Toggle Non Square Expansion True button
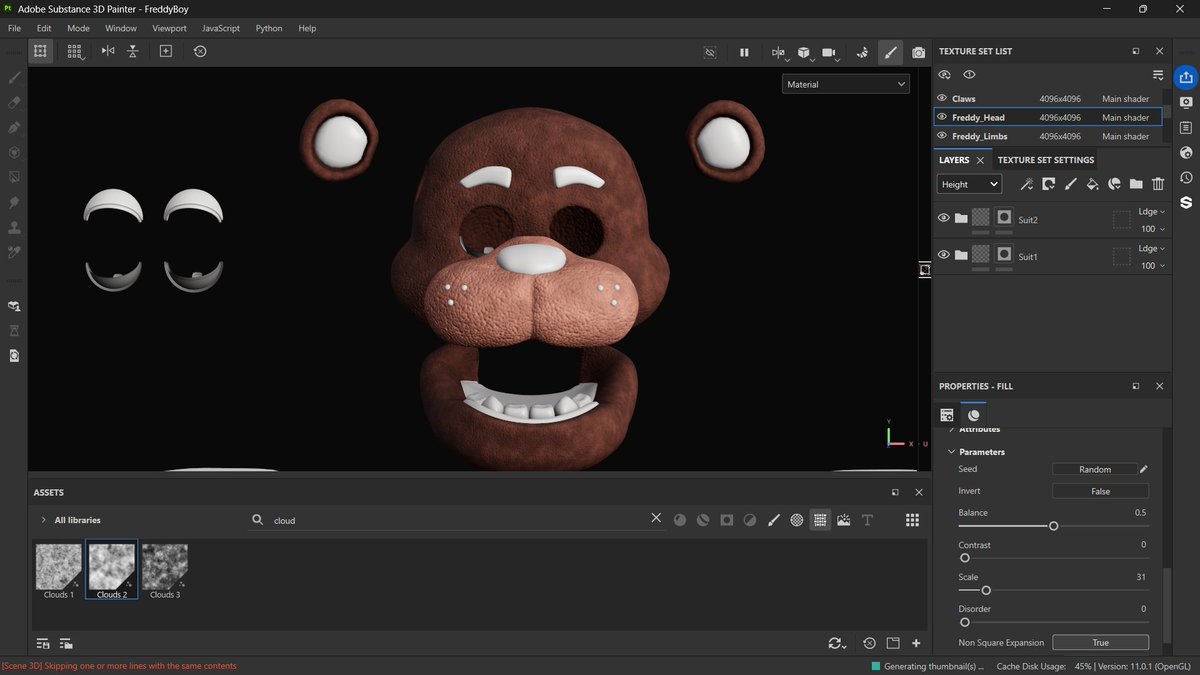 tap(1100, 643)
